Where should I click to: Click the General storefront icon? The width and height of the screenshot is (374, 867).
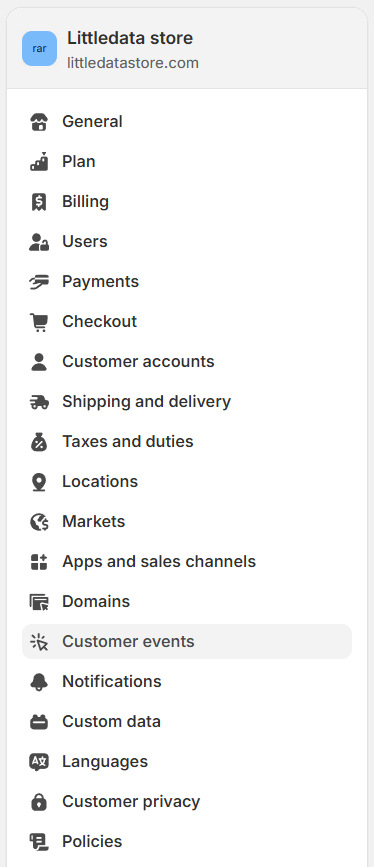(39, 122)
